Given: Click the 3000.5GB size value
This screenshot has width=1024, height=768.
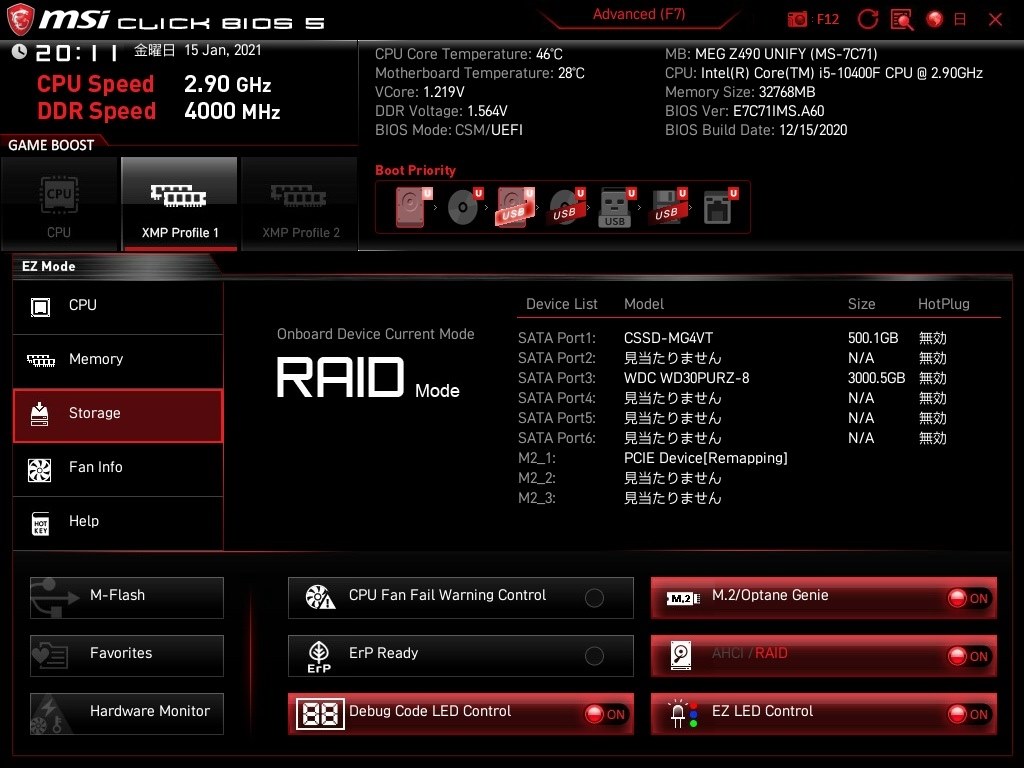Looking at the screenshot, I should 876,378.
